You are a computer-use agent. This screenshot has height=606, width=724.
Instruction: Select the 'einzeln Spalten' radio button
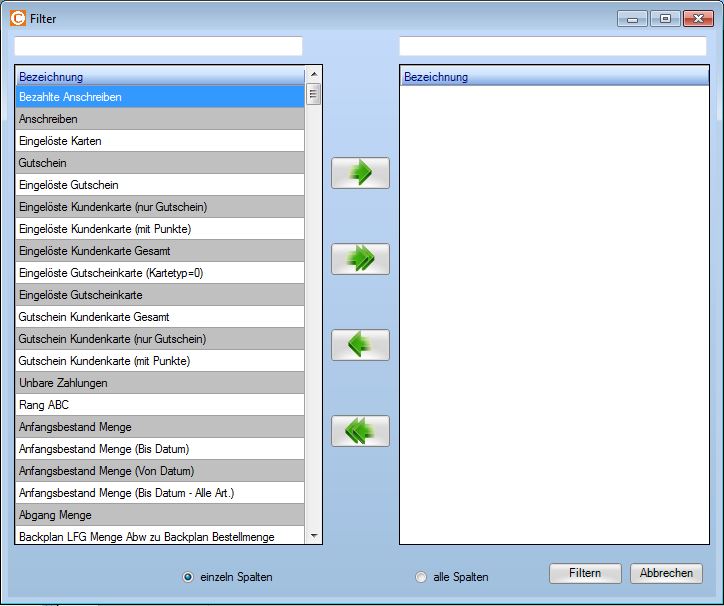188,577
